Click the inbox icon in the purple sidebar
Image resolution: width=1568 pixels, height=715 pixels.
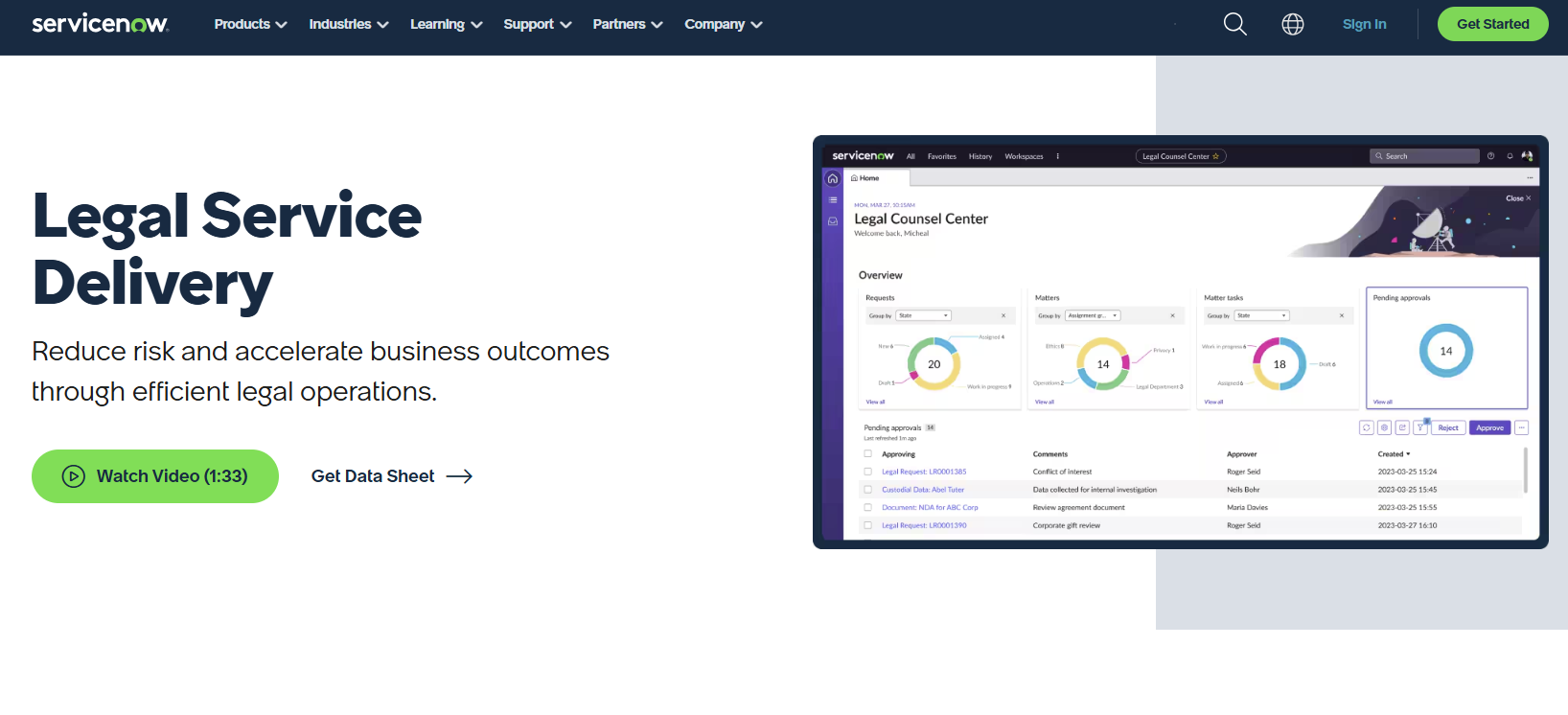coord(833,221)
